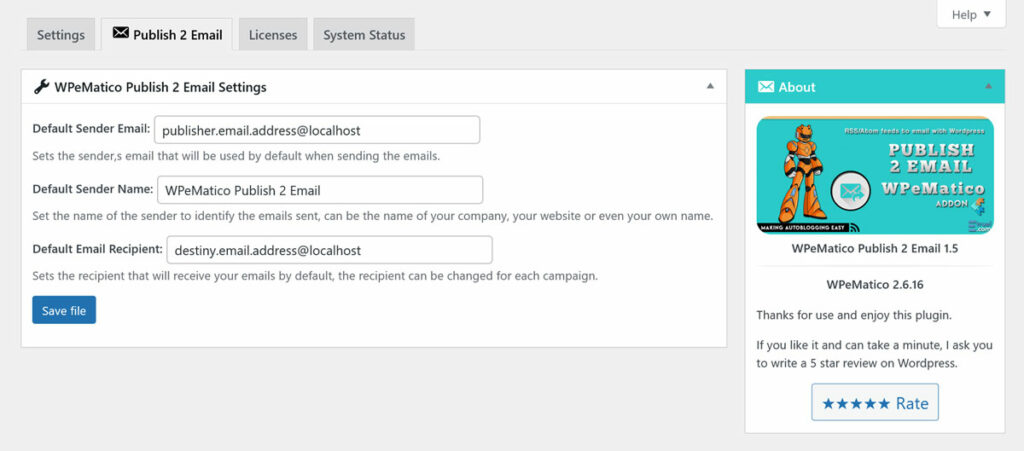Screen dimensions: 1024x451
Task: Edit the Default Sender Email field
Action: [317, 130]
